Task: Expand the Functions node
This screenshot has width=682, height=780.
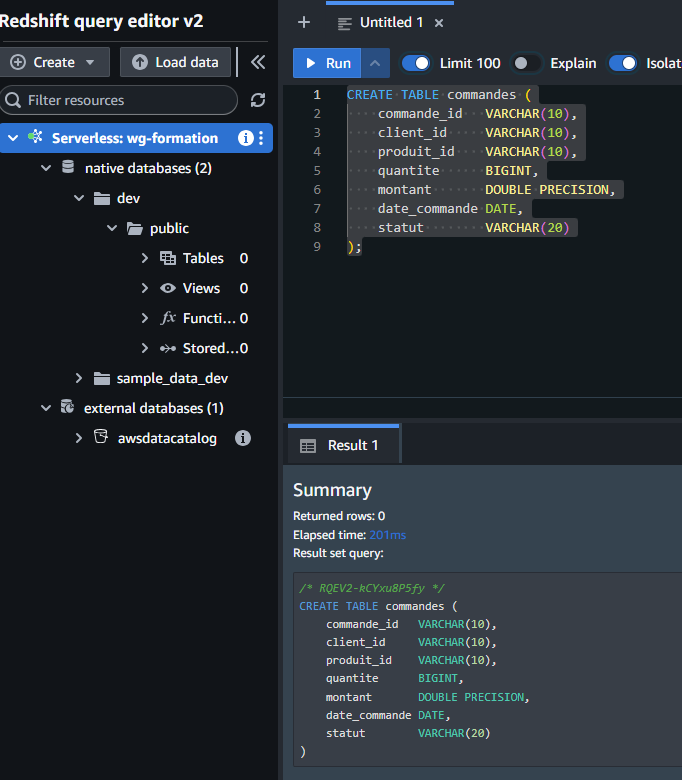Action: point(145,318)
